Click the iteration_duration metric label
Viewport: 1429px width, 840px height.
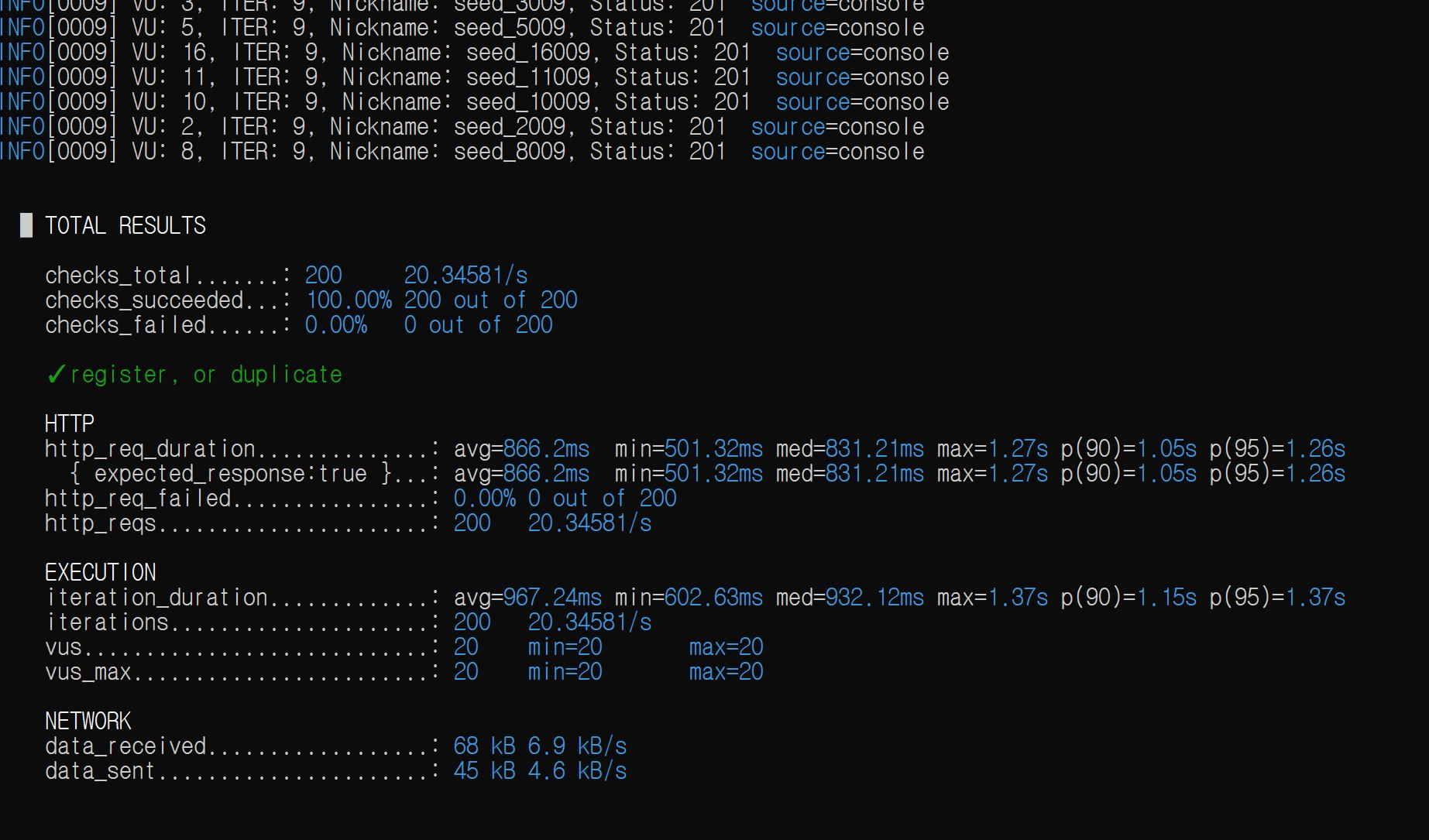156,598
